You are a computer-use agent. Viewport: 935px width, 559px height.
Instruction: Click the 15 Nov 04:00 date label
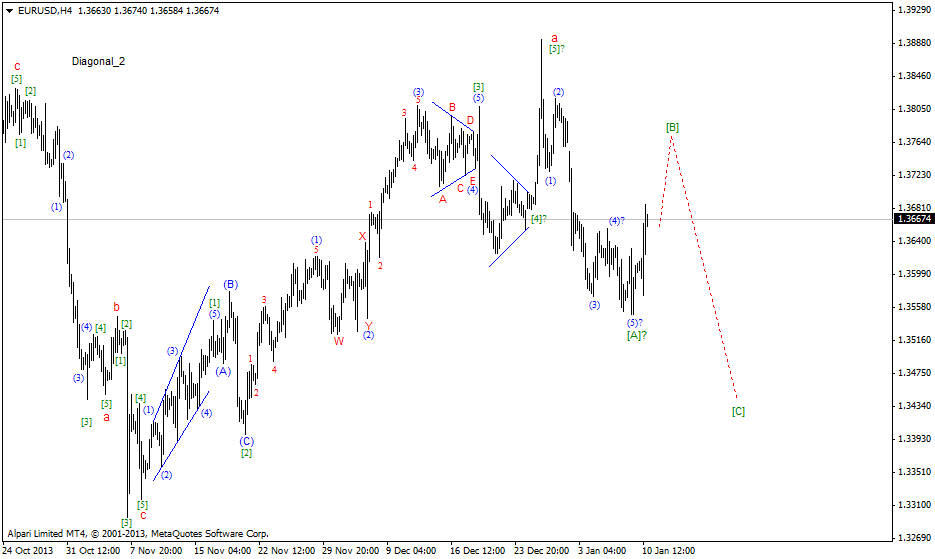[x=222, y=551]
